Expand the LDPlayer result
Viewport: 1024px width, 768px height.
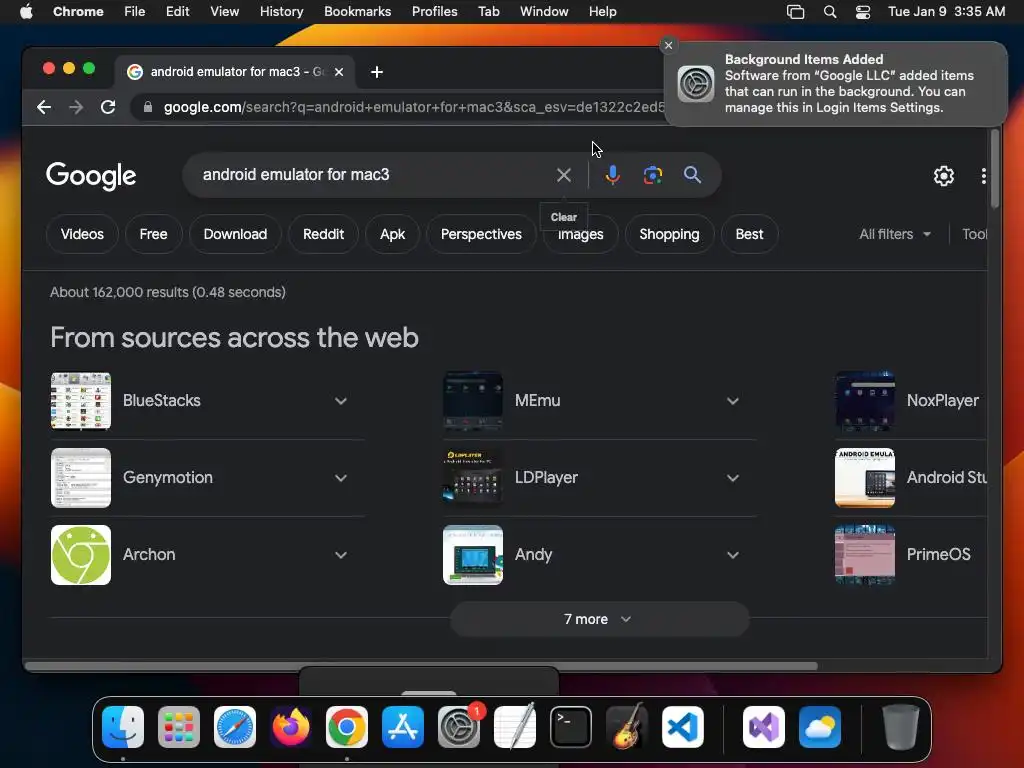pos(733,478)
